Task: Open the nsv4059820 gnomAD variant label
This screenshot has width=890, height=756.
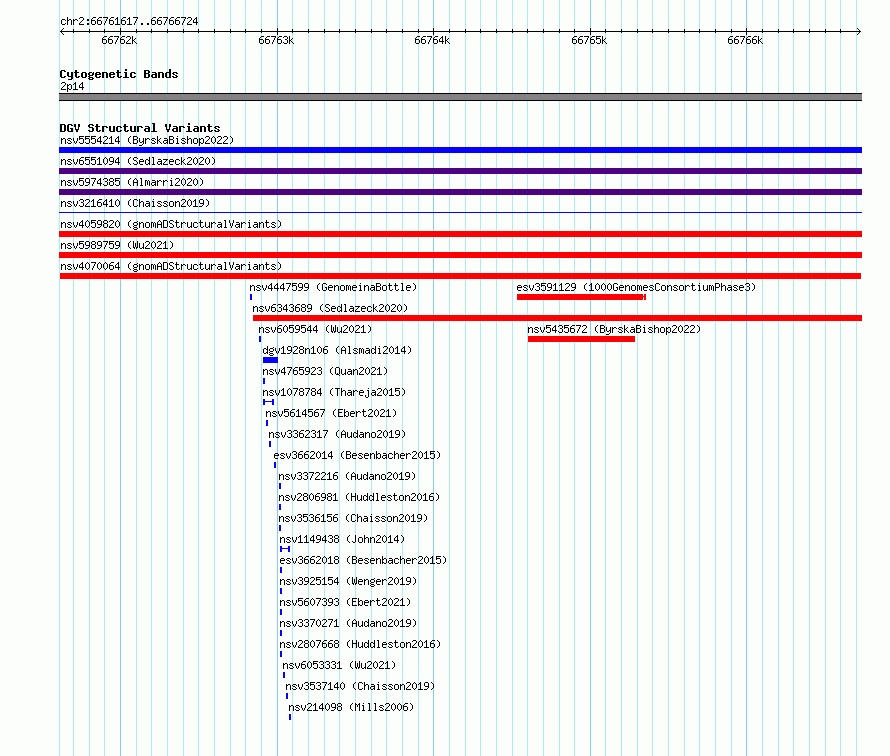Action: [x=171, y=224]
